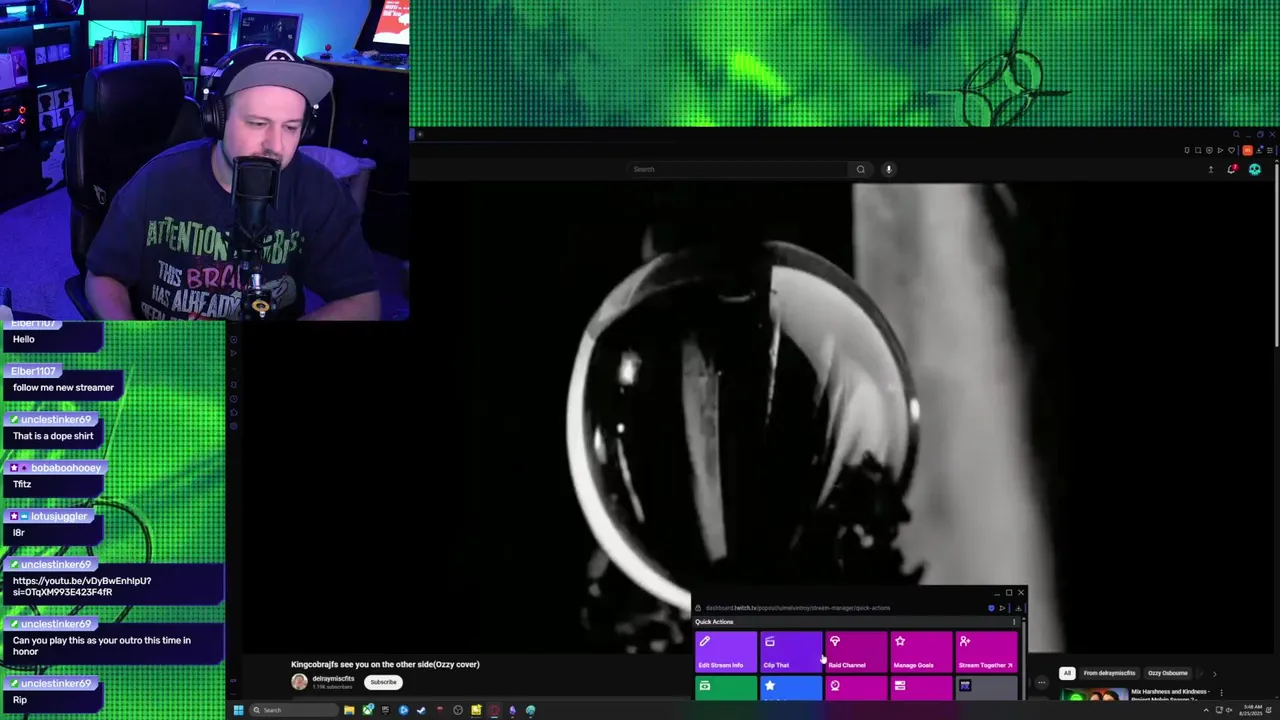Click the voice search microphone icon
1280x720 pixels.
(x=888, y=169)
